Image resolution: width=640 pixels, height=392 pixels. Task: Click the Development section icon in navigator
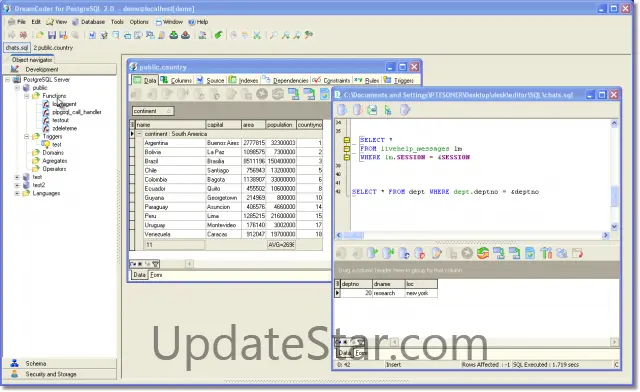pyautogui.click(x=15, y=69)
